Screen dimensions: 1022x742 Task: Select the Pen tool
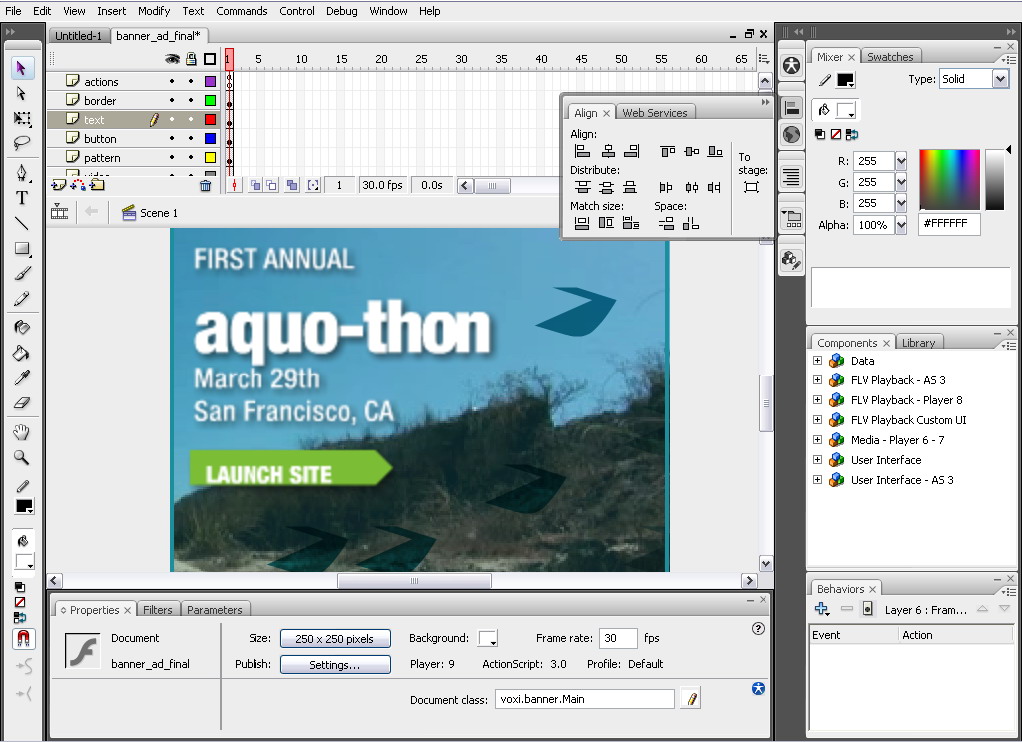[22, 172]
